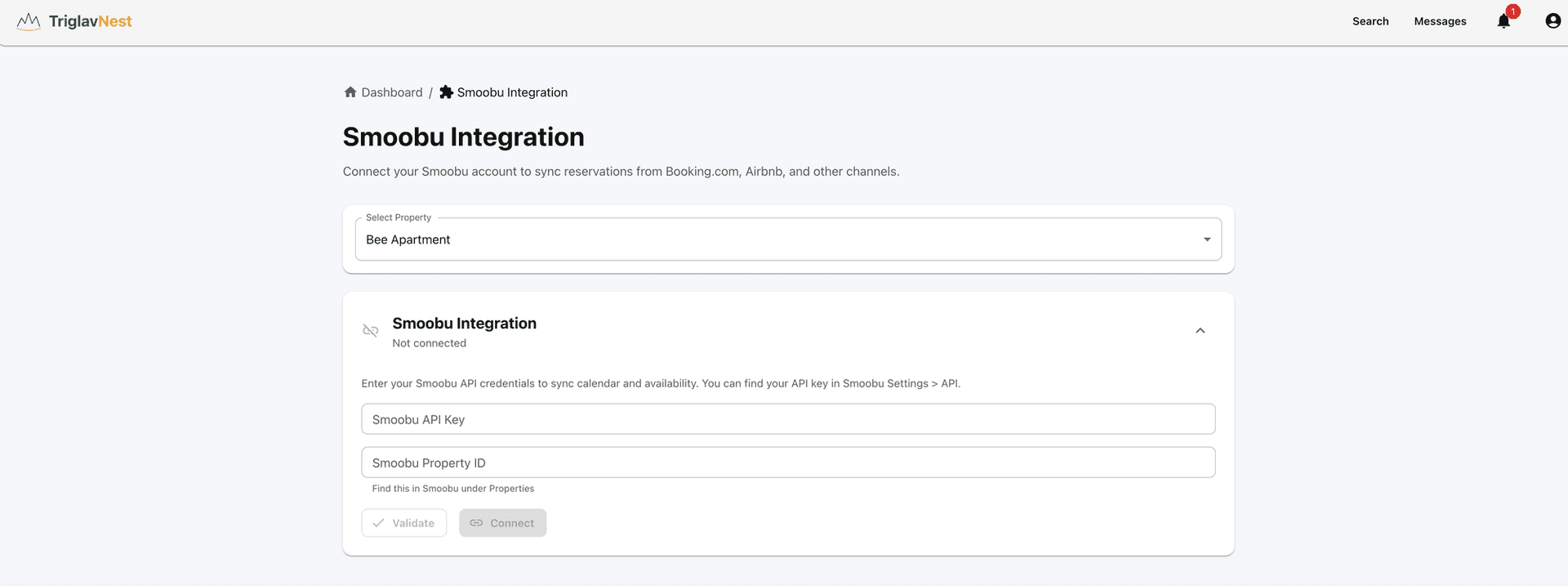Open the Select Property dropdown
Image resolution: width=1568 pixels, height=586 pixels.
pos(788,239)
